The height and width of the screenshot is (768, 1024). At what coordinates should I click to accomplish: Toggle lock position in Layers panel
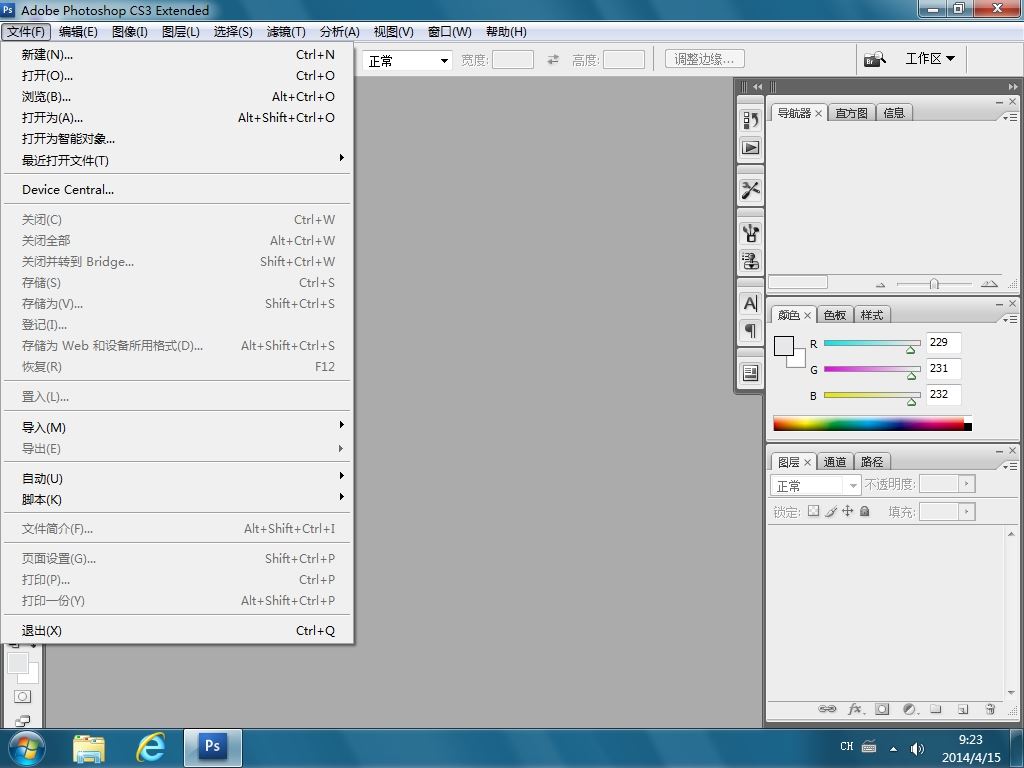[848, 511]
